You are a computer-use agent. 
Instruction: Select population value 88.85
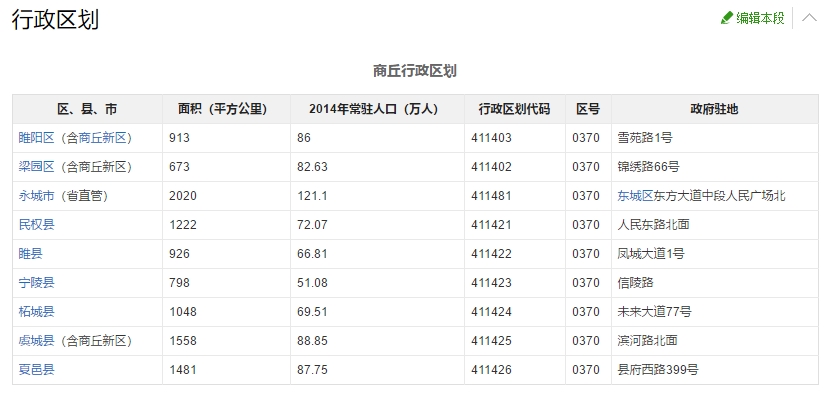click(312, 341)
